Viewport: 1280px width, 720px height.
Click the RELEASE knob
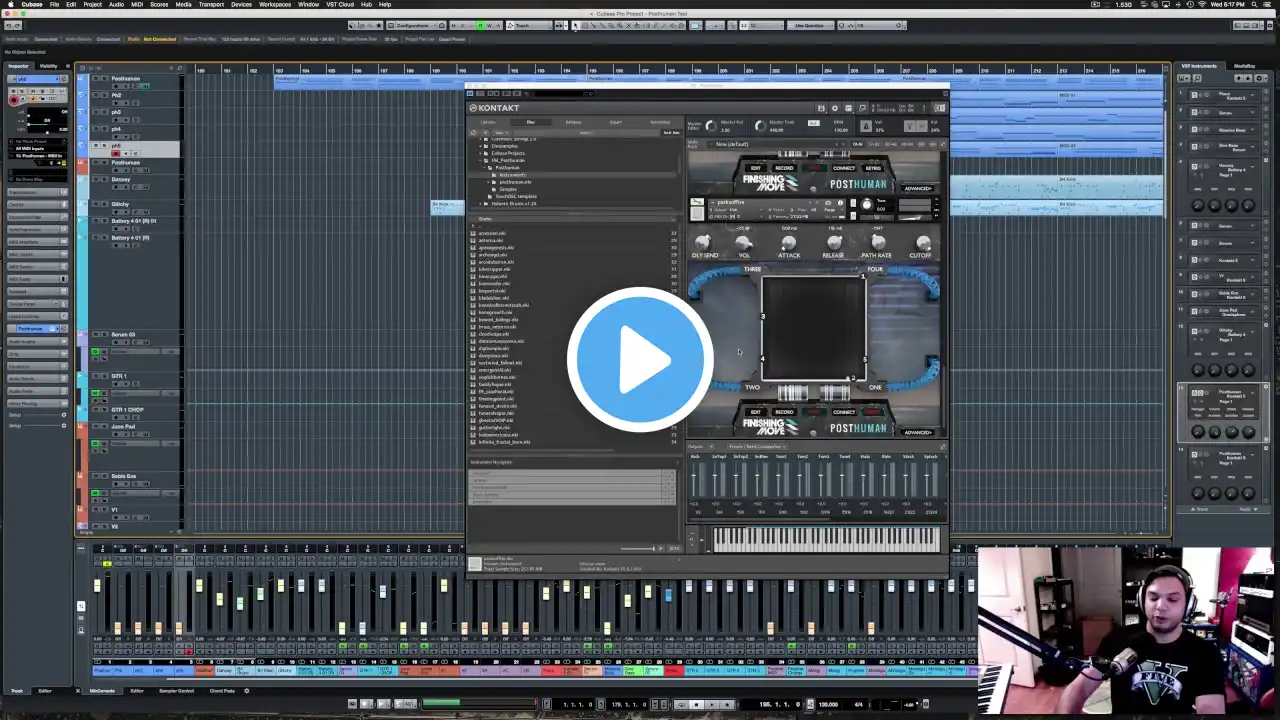point(833,243)
